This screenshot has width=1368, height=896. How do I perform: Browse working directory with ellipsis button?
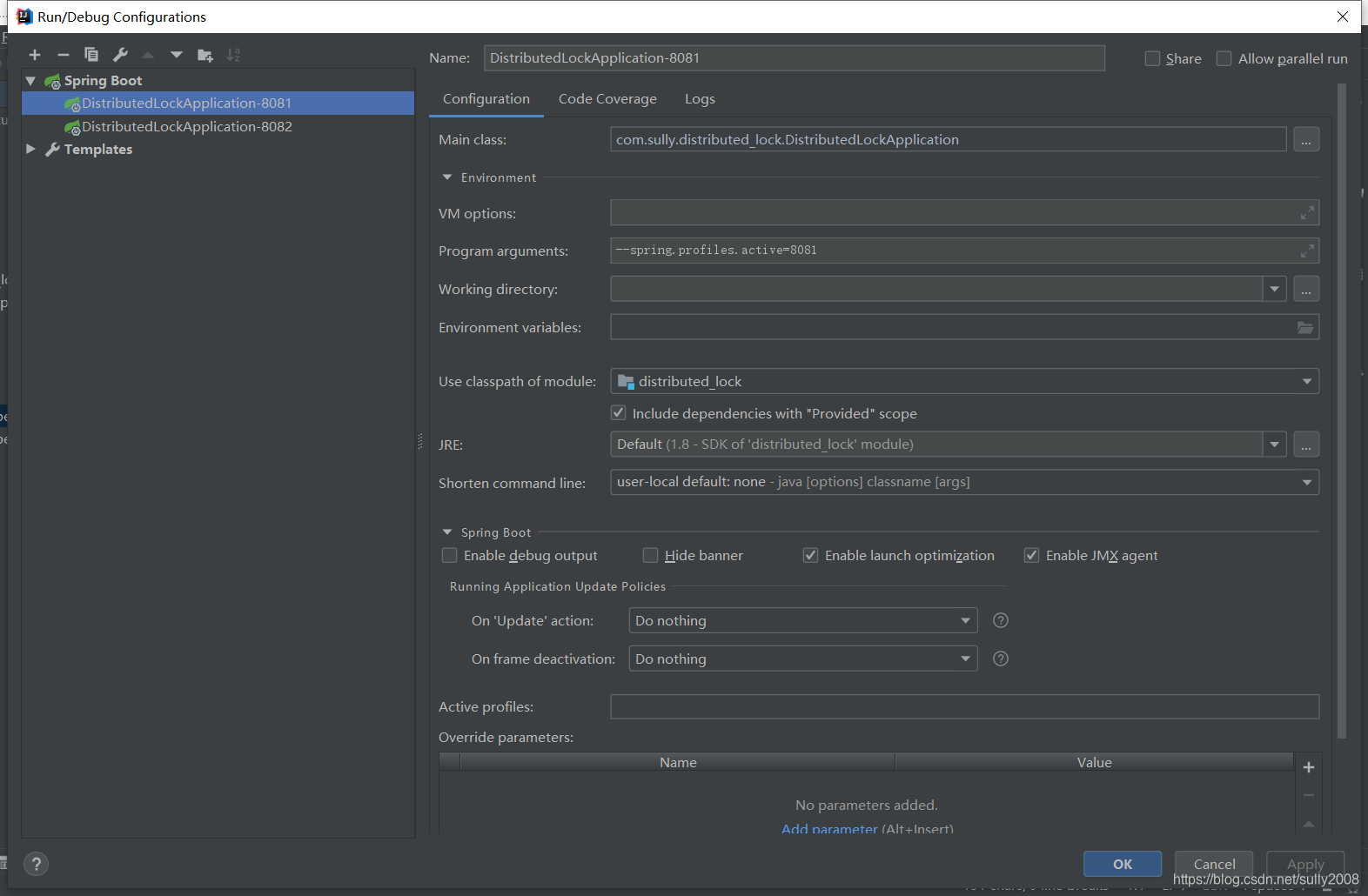(x=1306, y=289)
